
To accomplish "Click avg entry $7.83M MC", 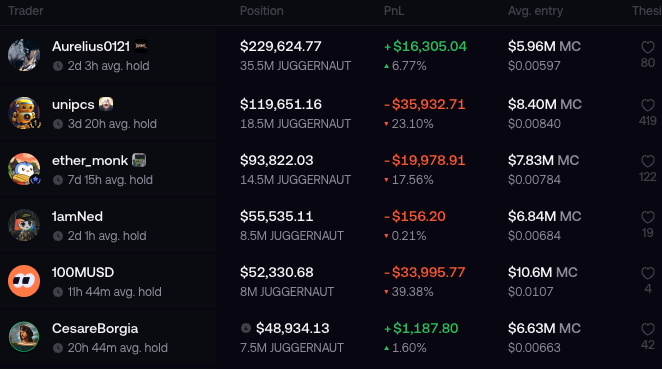I will pos(543,160).
